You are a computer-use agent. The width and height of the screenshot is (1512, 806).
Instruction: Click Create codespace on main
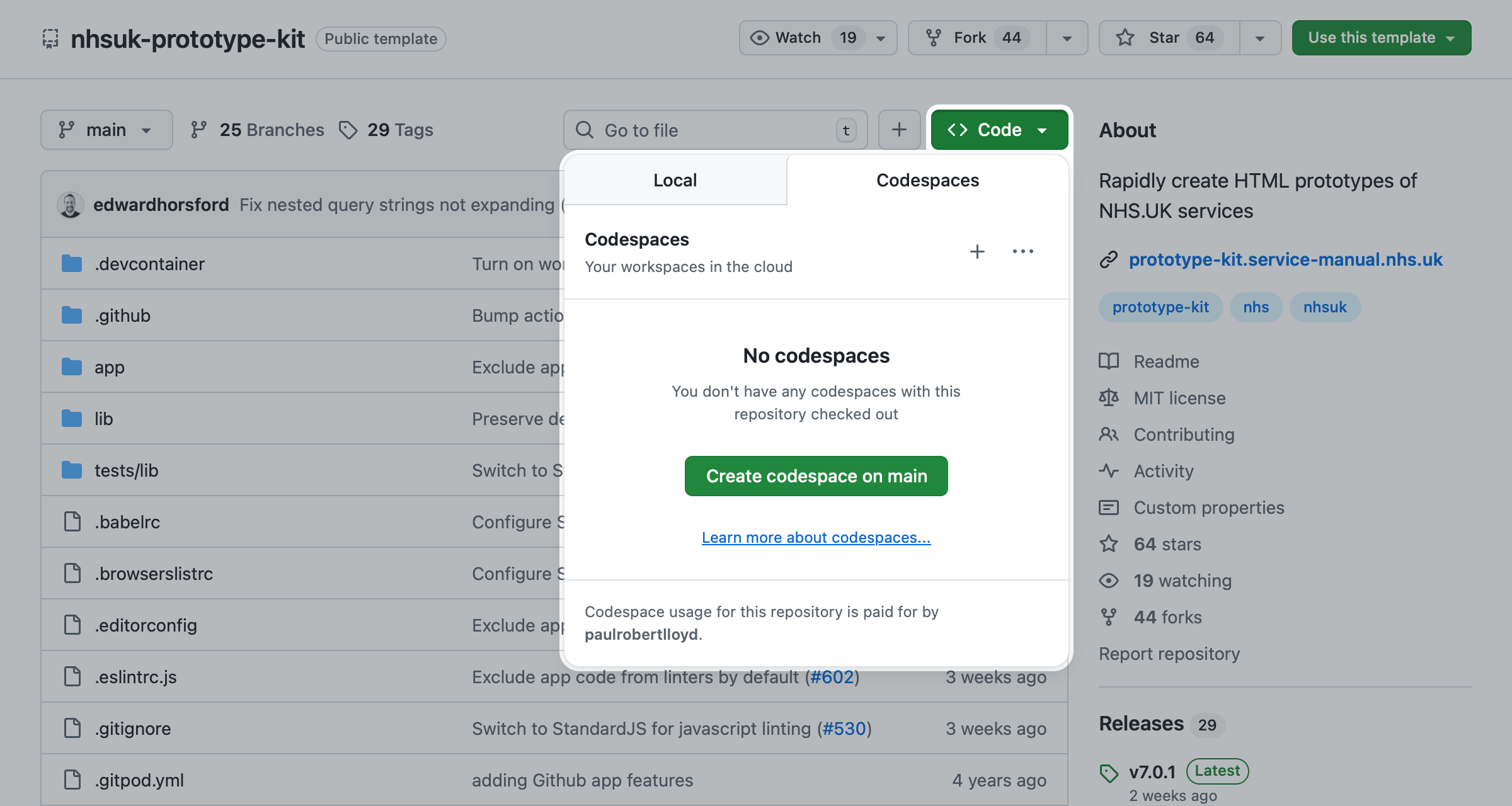click(x=816, y=476)
